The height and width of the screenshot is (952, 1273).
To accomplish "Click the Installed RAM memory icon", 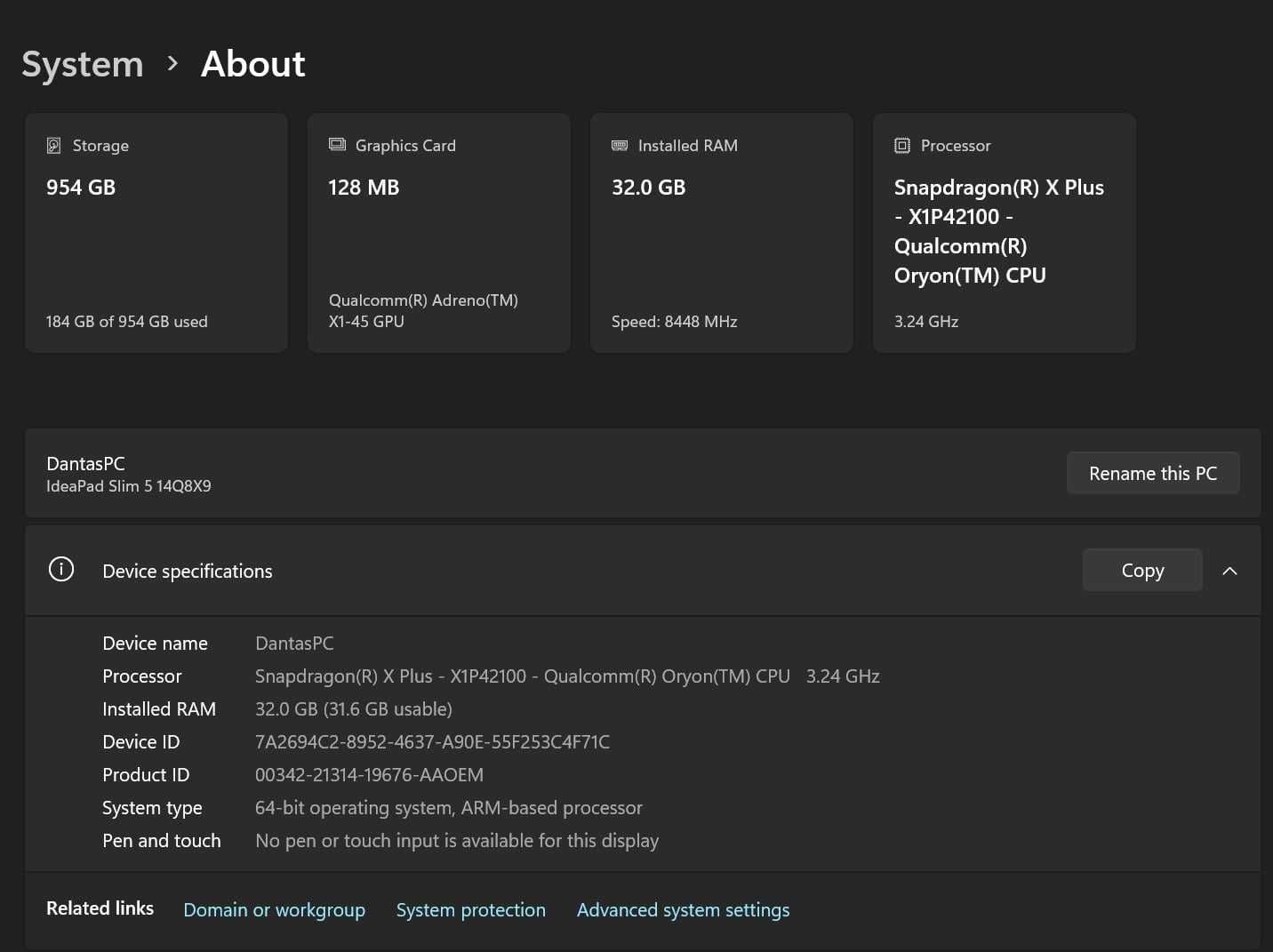I will (620, 145).
